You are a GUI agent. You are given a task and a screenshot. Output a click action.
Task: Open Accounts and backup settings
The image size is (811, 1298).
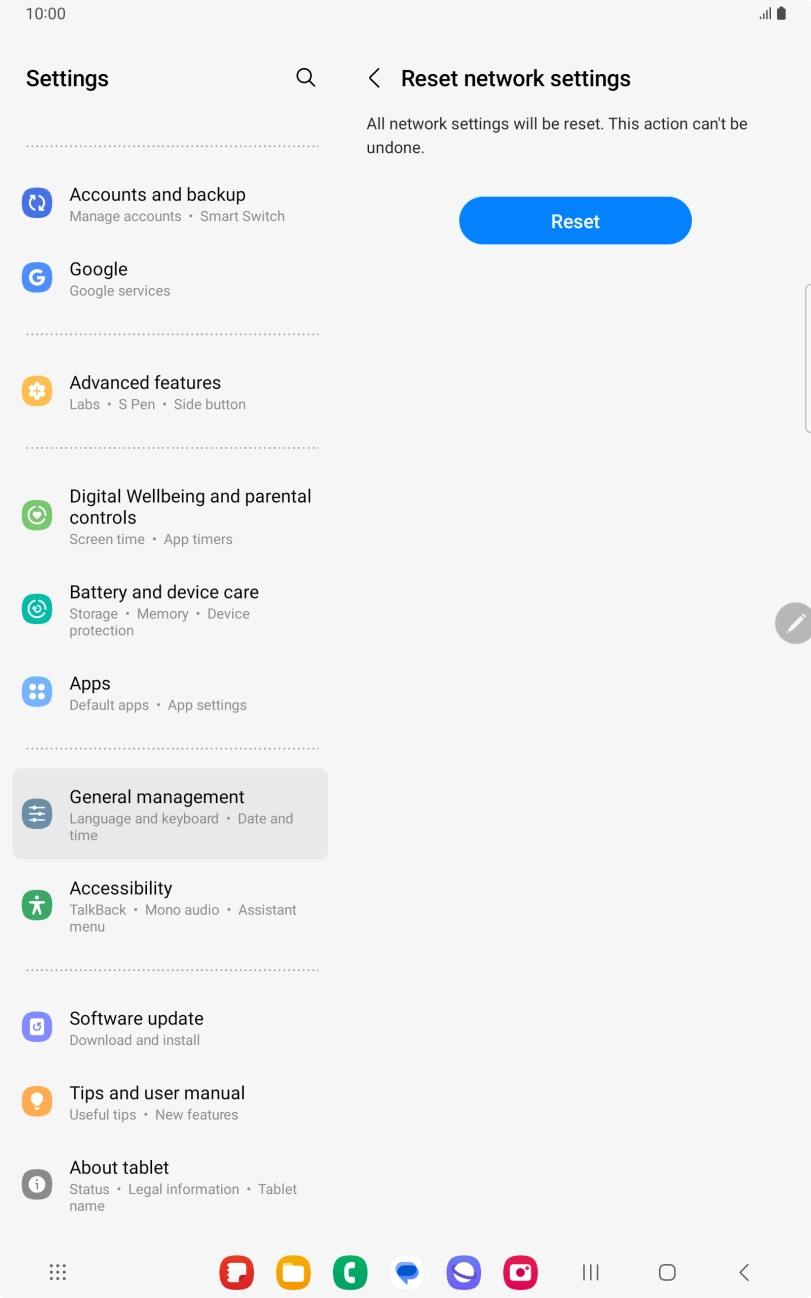[170, 204]
